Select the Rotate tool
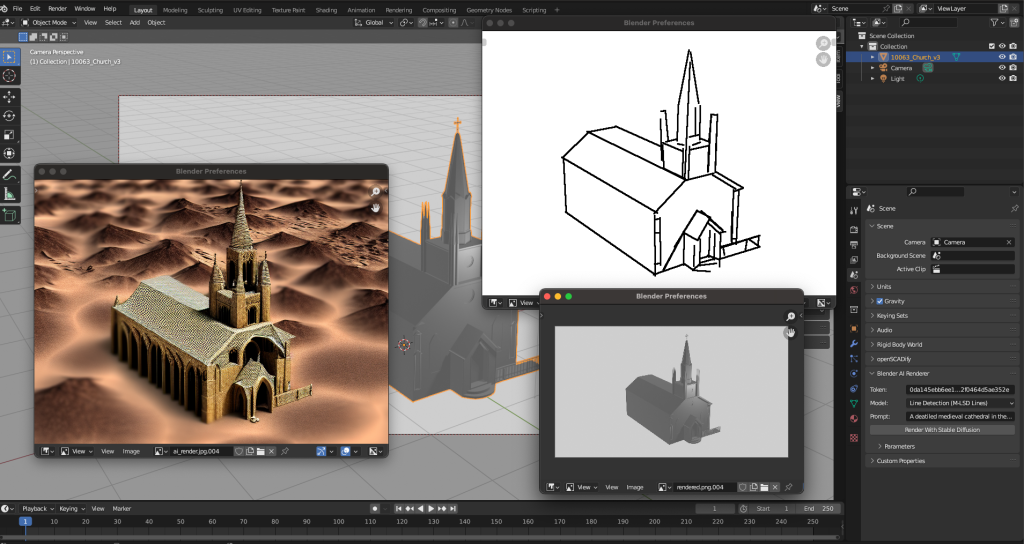 point(10,115)
